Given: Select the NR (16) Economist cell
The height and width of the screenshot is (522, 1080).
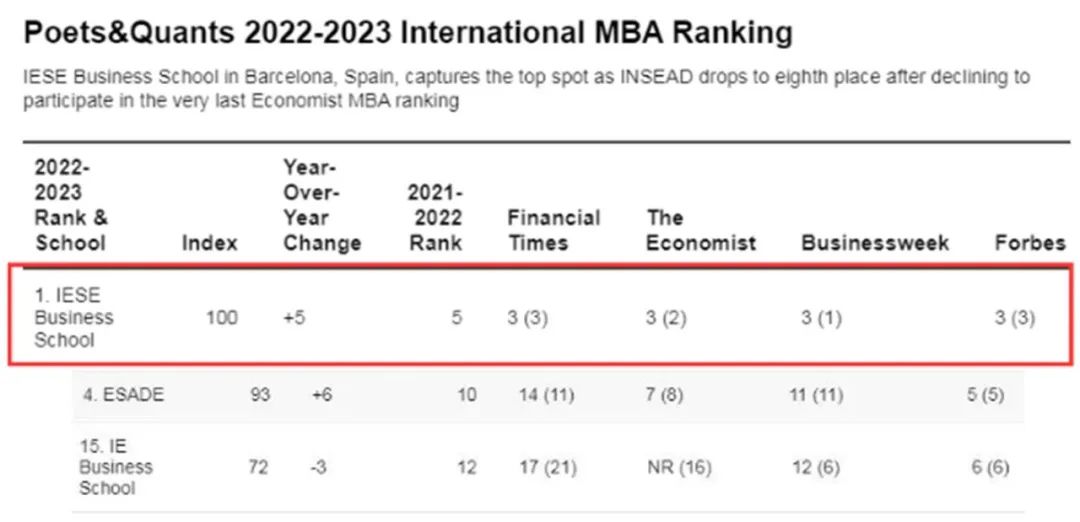Looking at the screenshot, I should click(x=679, y=468).
